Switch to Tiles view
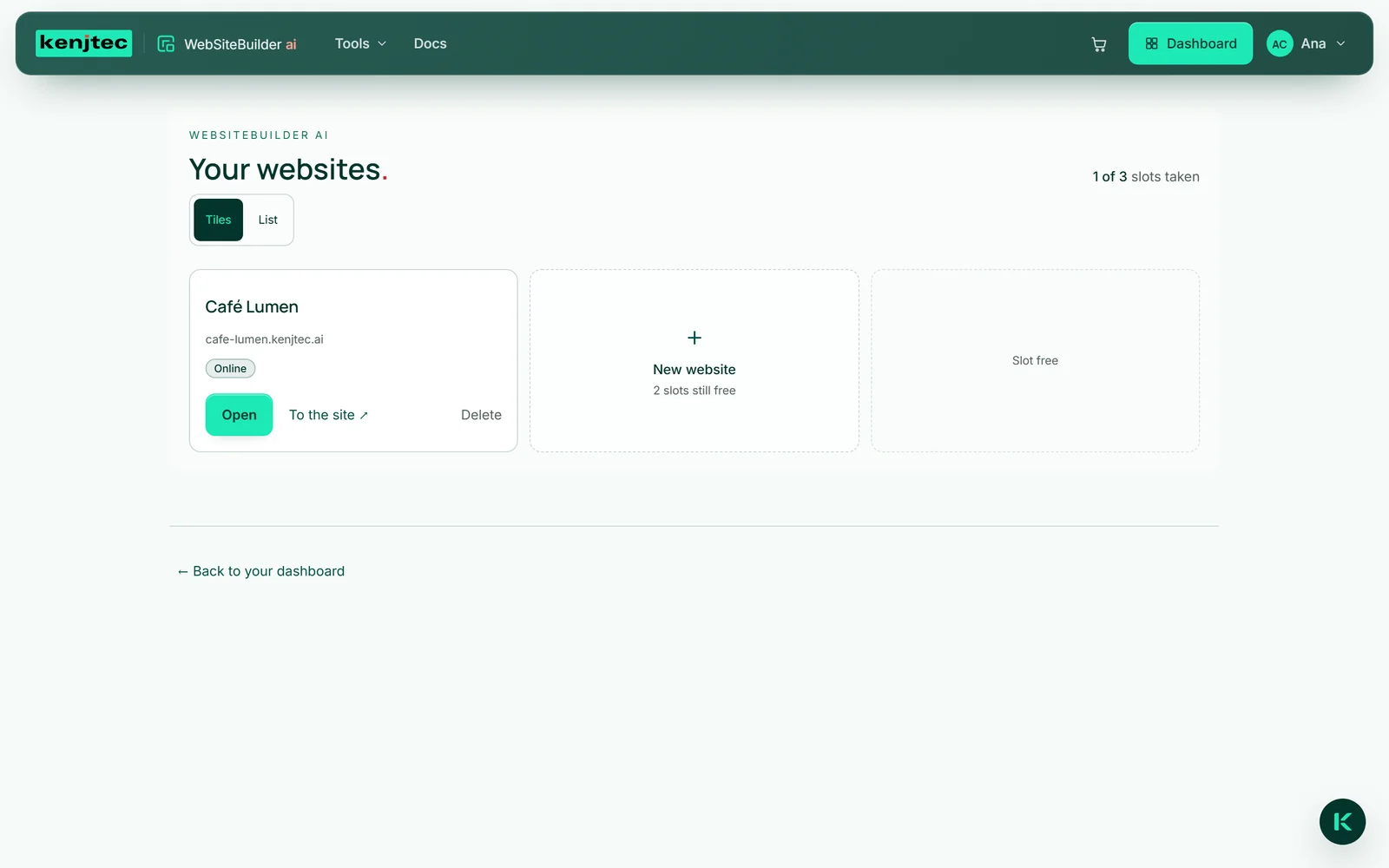The width and height of the screenshot is (1389, 868). [219, 220]
